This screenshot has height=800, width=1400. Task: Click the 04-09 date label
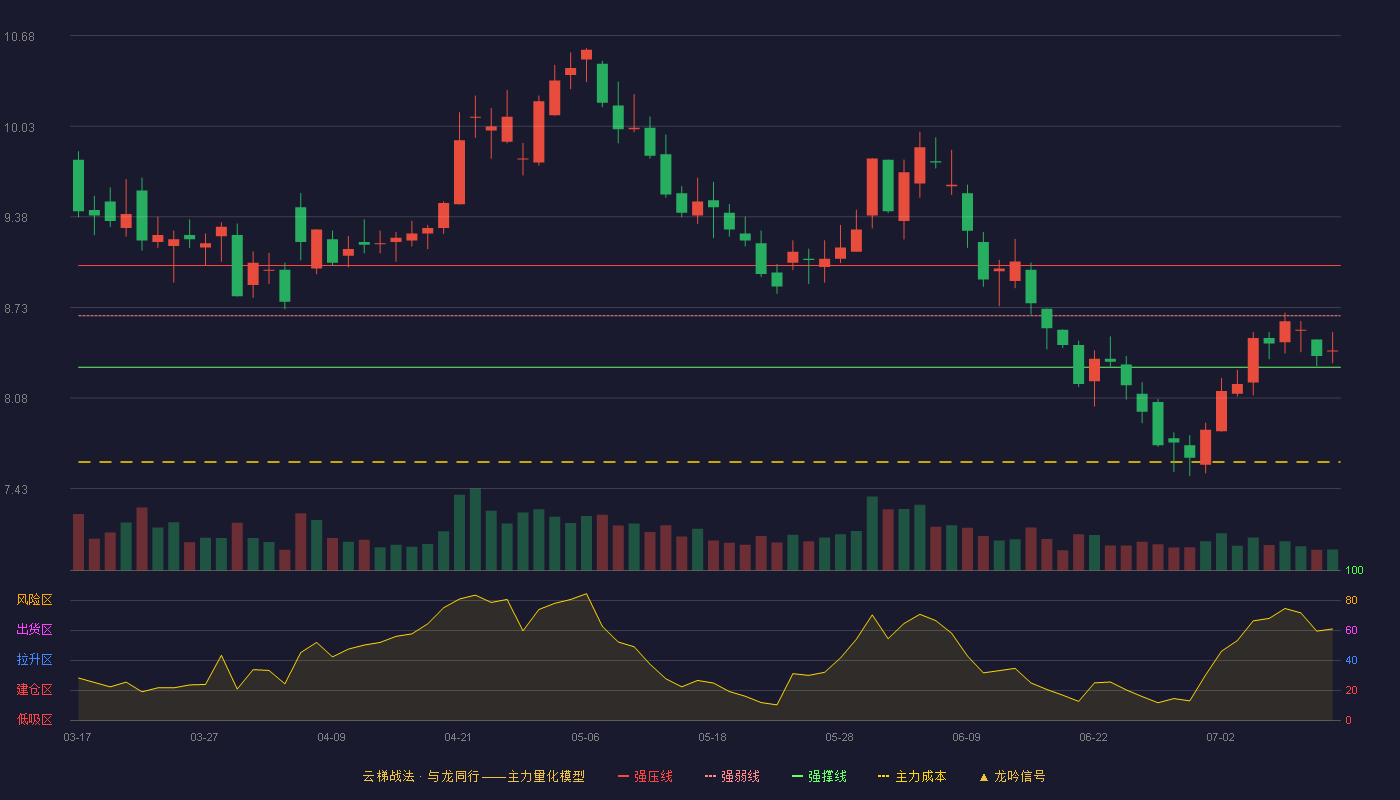(x=331, y=737)
